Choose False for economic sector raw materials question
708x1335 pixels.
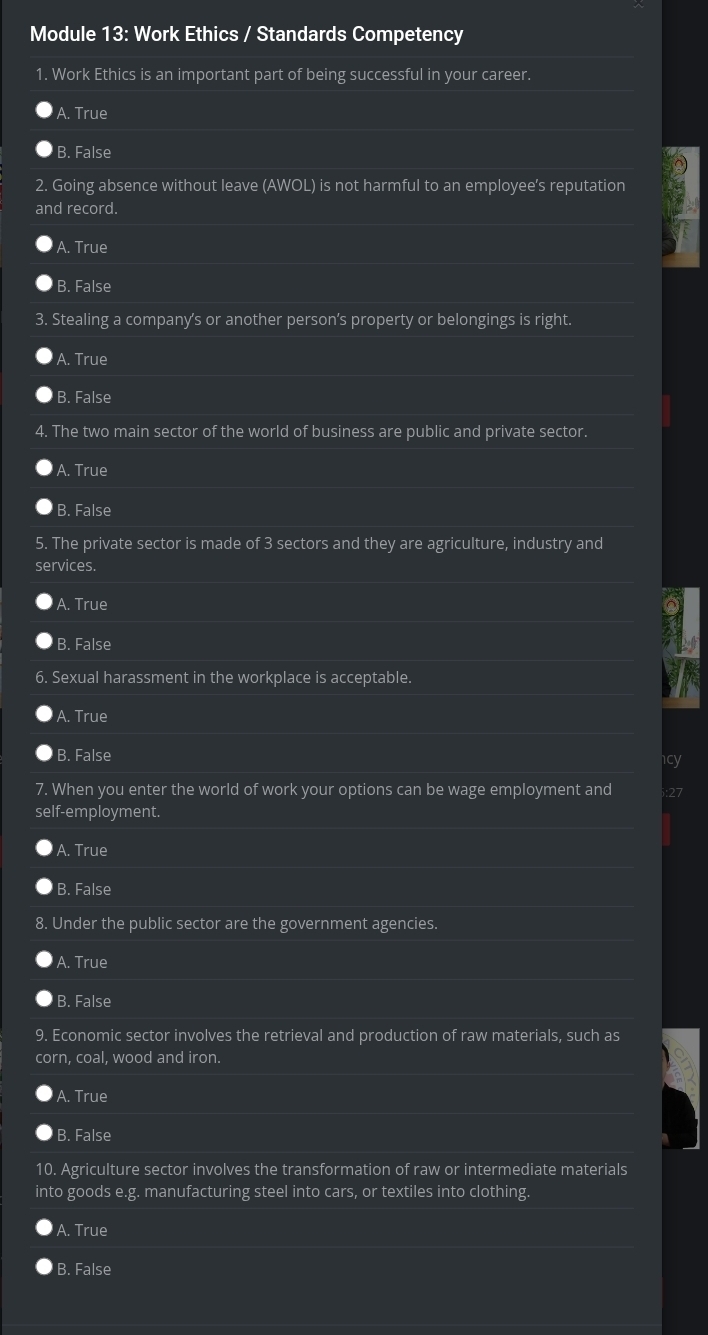[x=44, y=1133]
